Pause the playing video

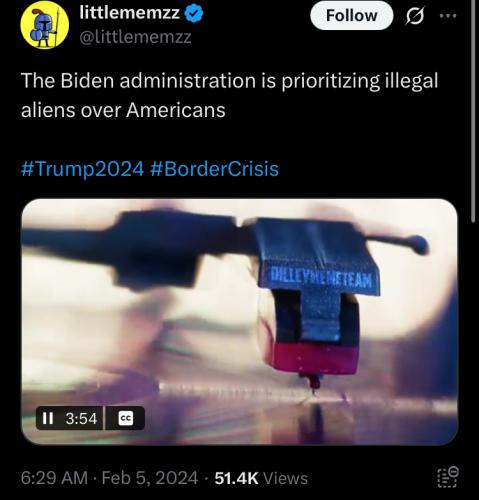click(x=48, y=418)
